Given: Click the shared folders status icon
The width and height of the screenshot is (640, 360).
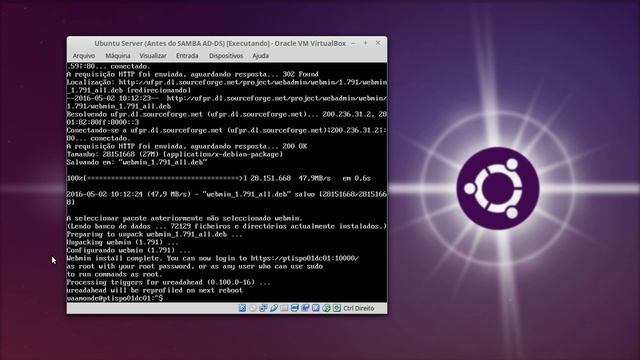Looking at the screenshot, I should tap(284, 308).
